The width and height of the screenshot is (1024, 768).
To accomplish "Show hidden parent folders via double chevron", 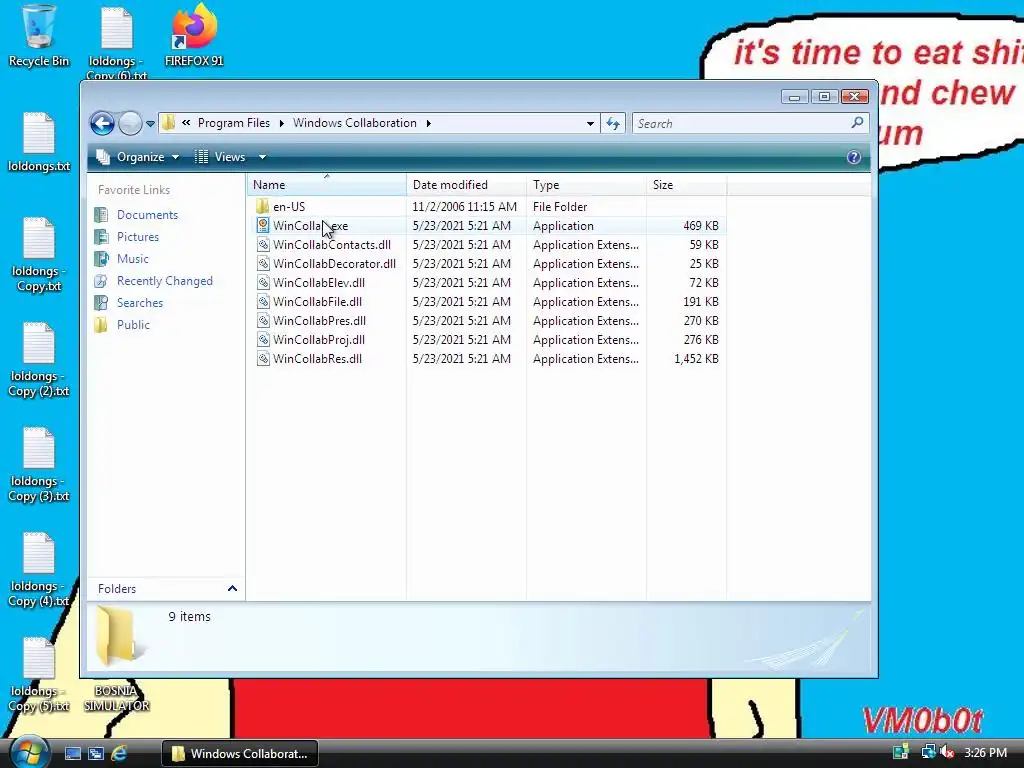I will tap(186, 123).
